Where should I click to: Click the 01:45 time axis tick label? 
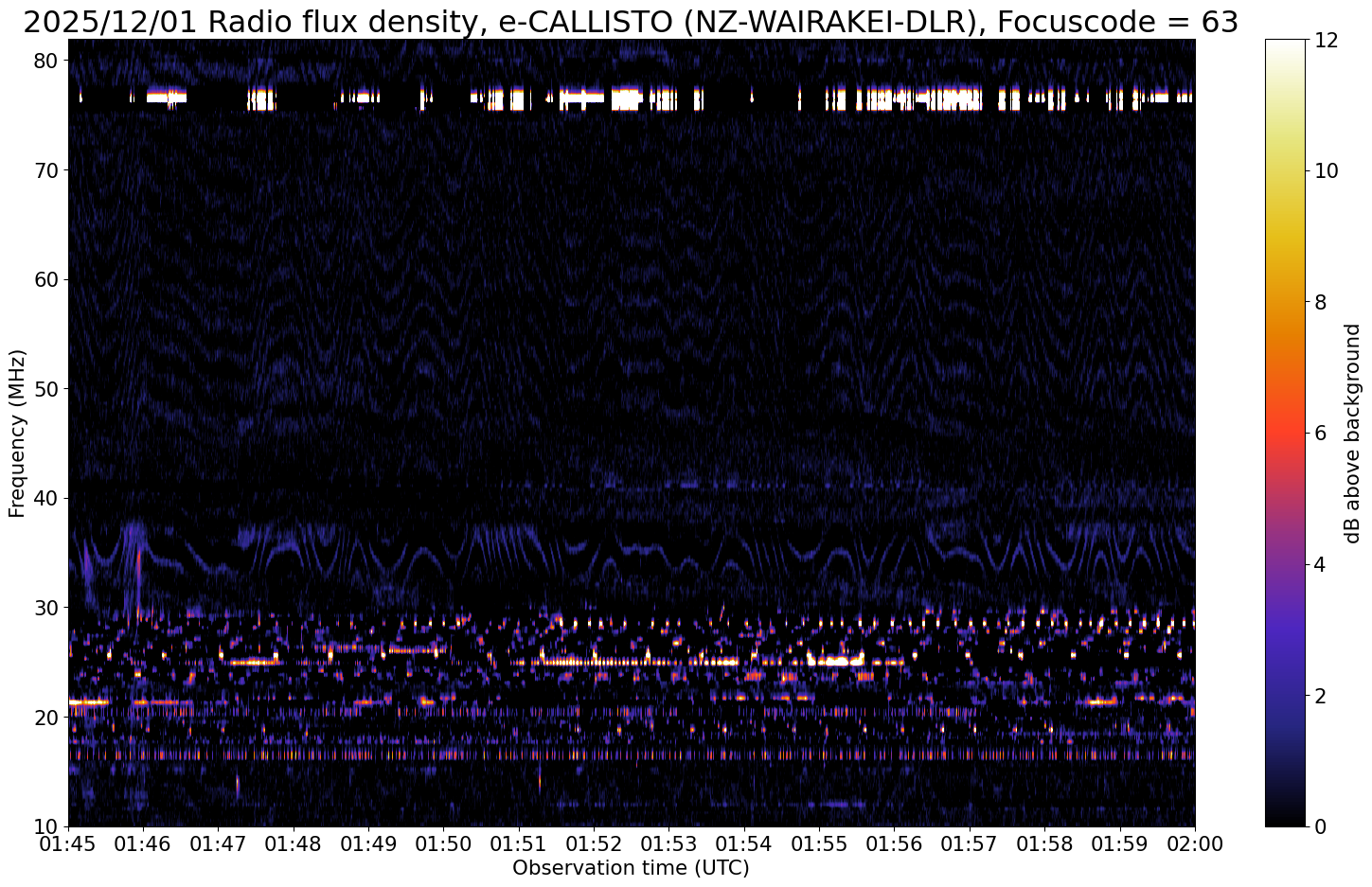68,843
